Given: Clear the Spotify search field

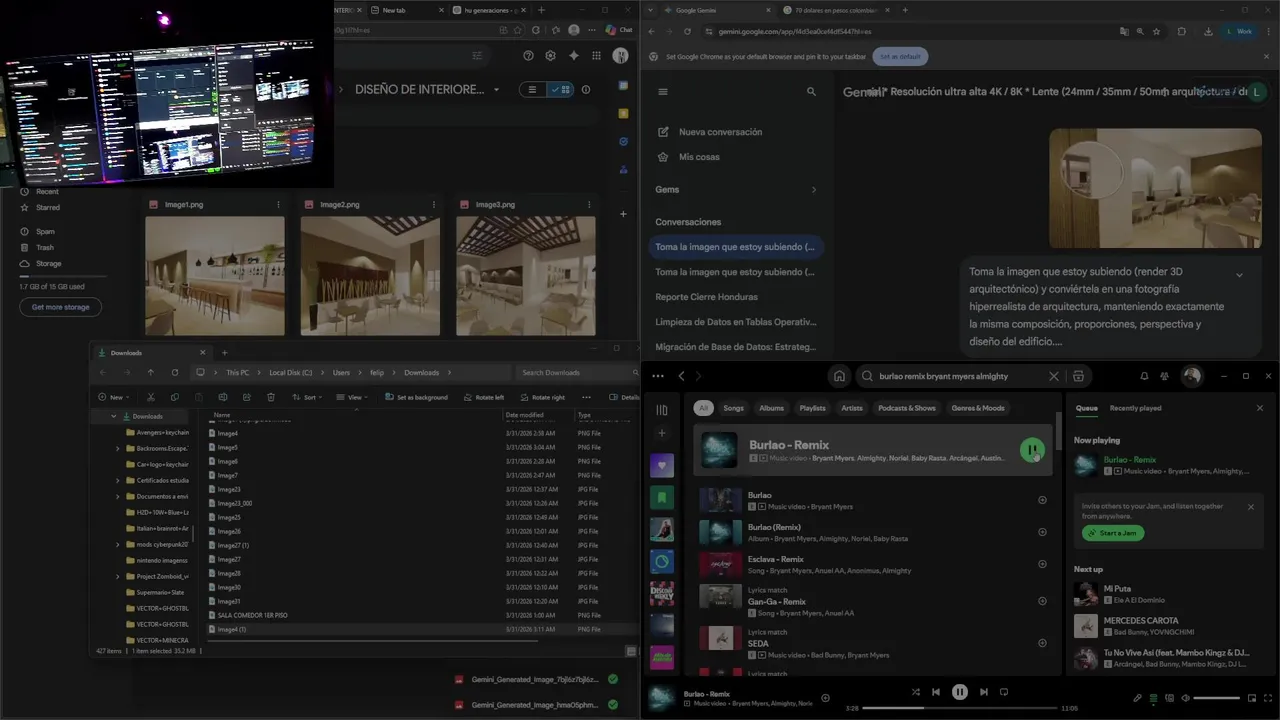Looking at the screenshot, I should pyautogui.click(x=1053, y=376).
